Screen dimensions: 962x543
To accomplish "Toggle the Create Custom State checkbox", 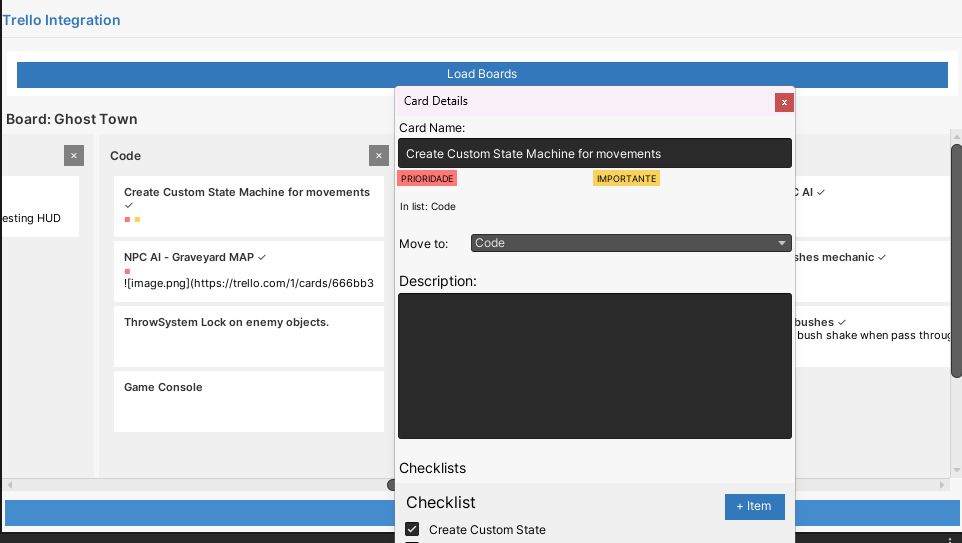I will click(412, 529).
